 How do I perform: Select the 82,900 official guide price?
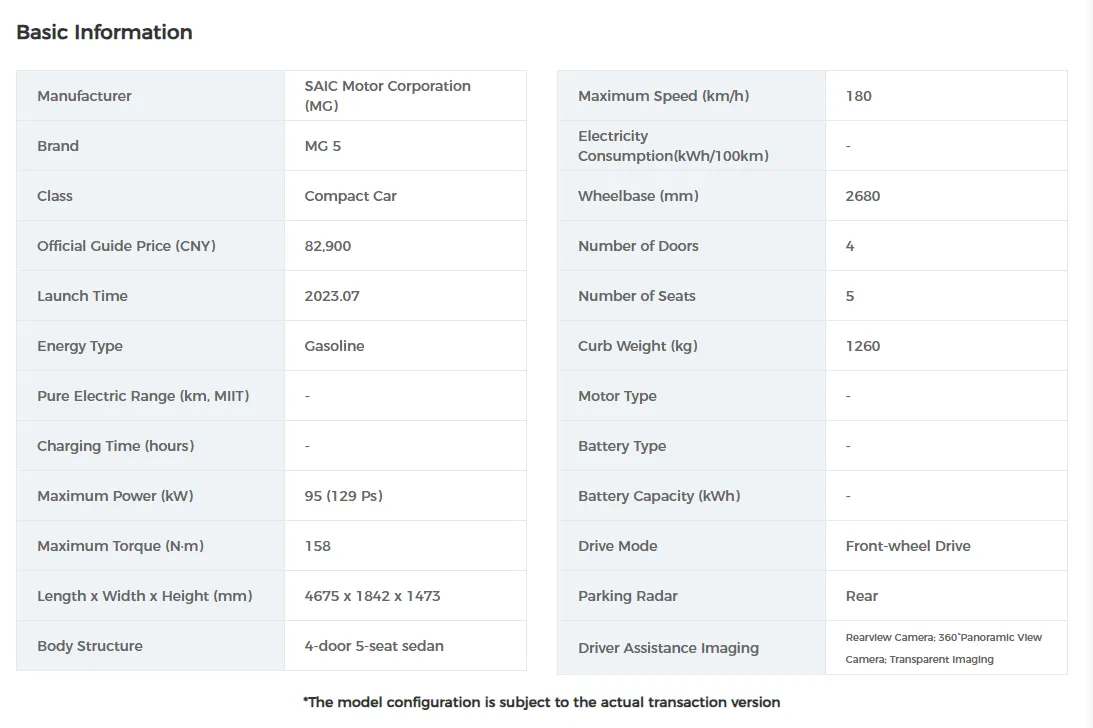click(x=328, y=246)
